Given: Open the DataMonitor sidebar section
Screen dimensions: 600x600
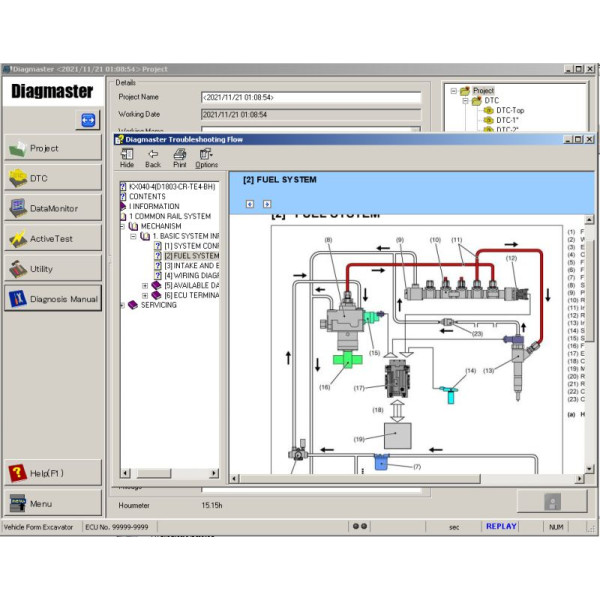Looking at the screenshot, I should (52, 208).
